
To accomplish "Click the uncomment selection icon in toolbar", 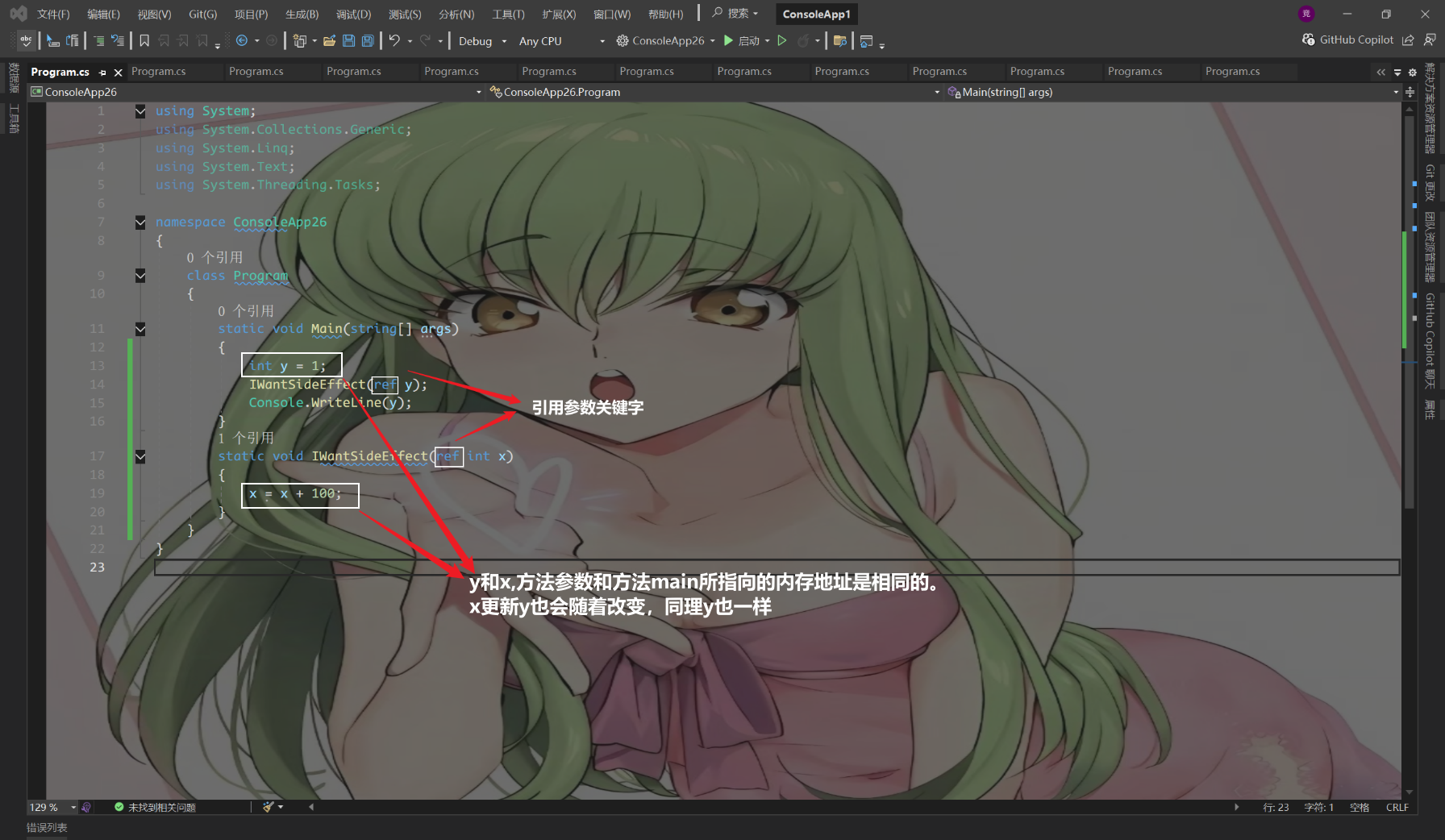I will tap(118, 40).
